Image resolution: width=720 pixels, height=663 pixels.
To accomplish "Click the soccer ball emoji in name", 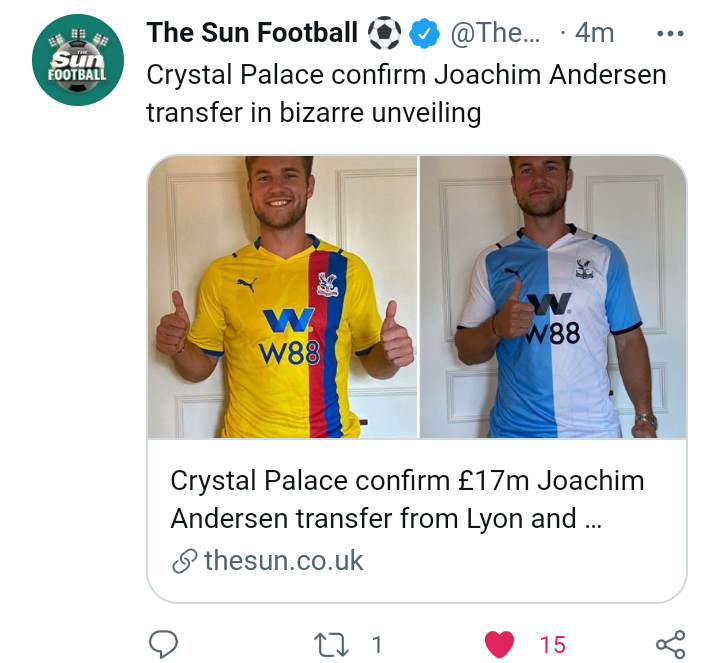I will click(384, 33).
